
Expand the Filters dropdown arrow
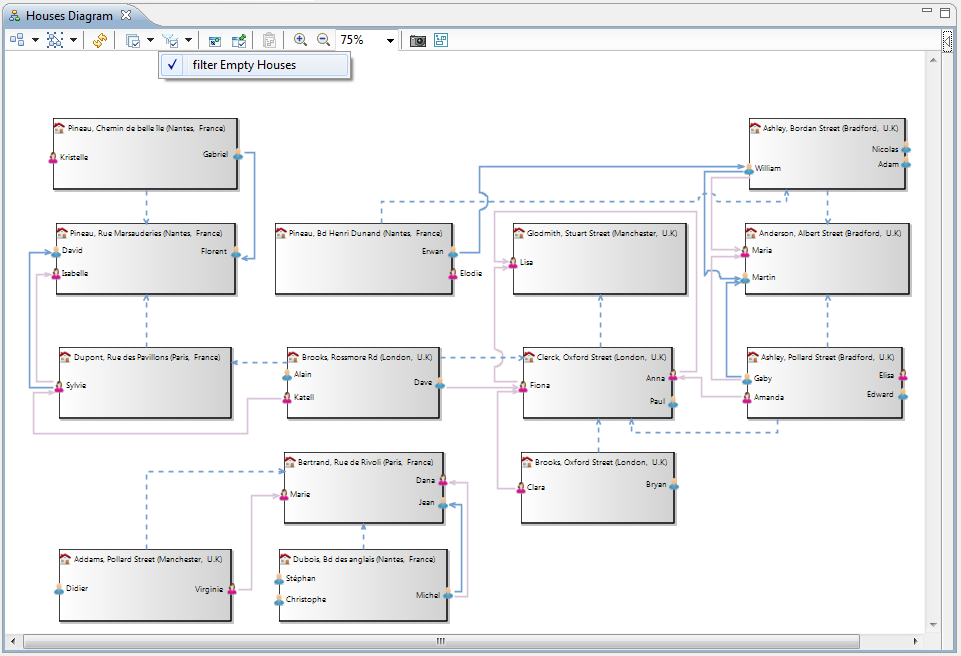(188, 40)
